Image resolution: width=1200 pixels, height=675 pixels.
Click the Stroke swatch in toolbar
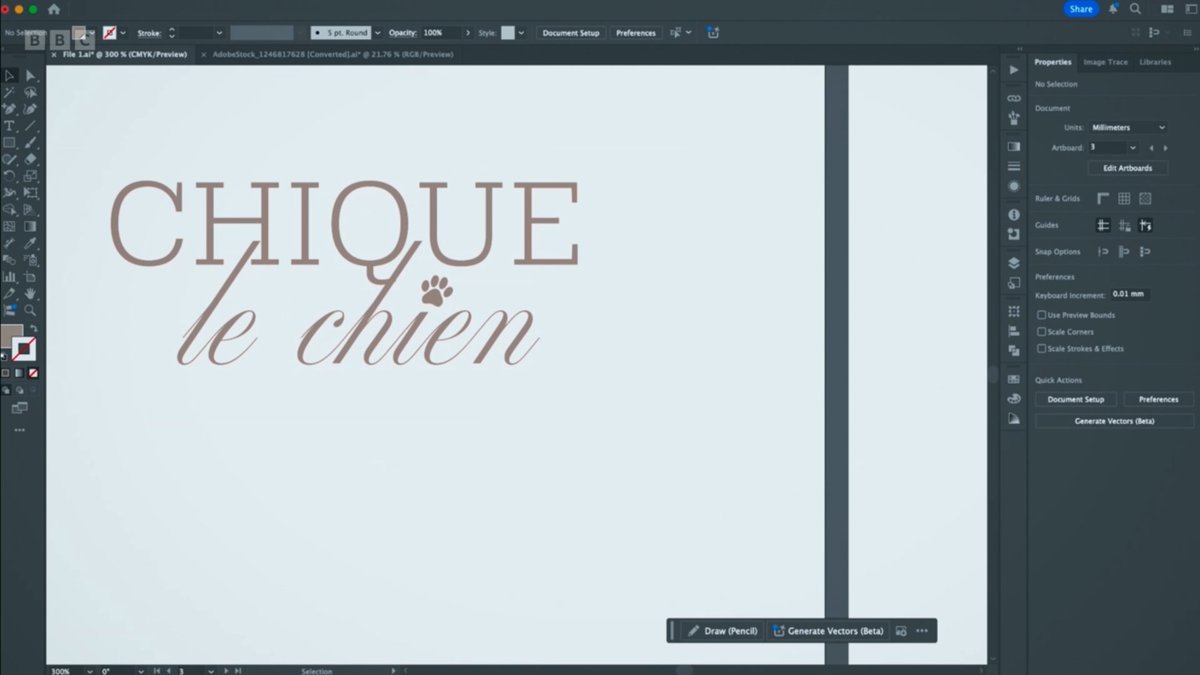25,349
